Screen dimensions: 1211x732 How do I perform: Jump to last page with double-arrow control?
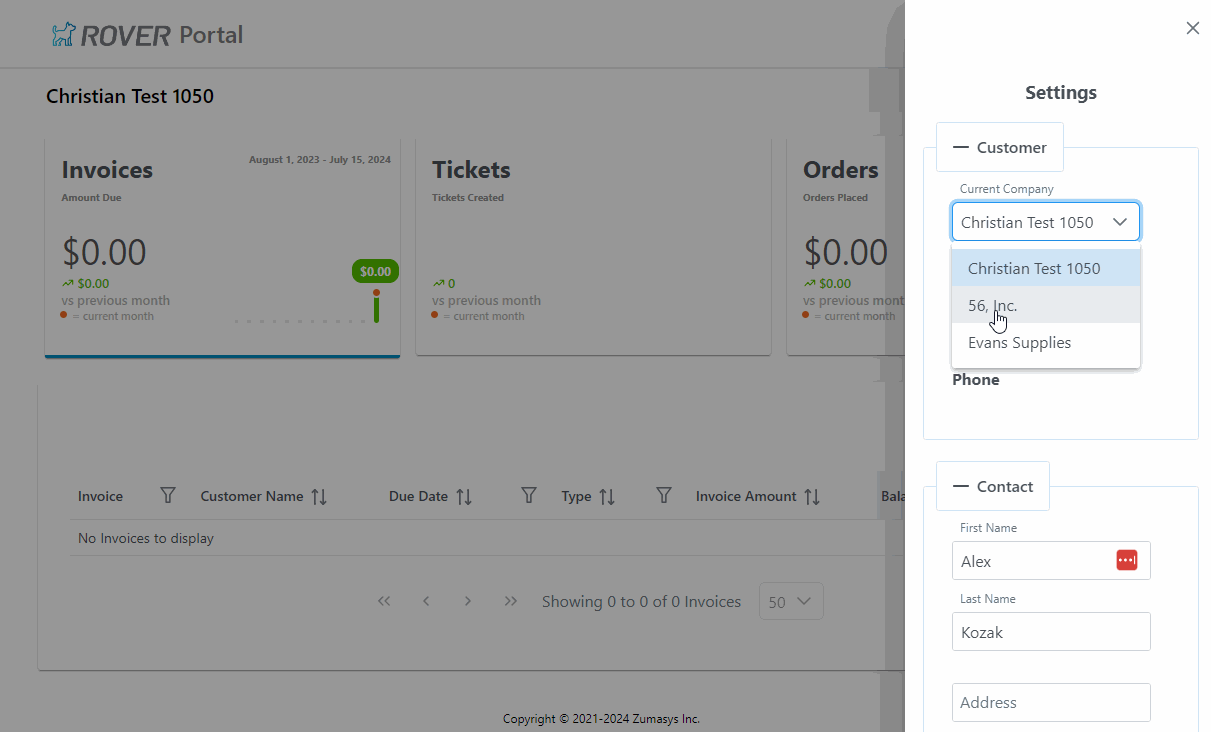click(x=510, y=601)
